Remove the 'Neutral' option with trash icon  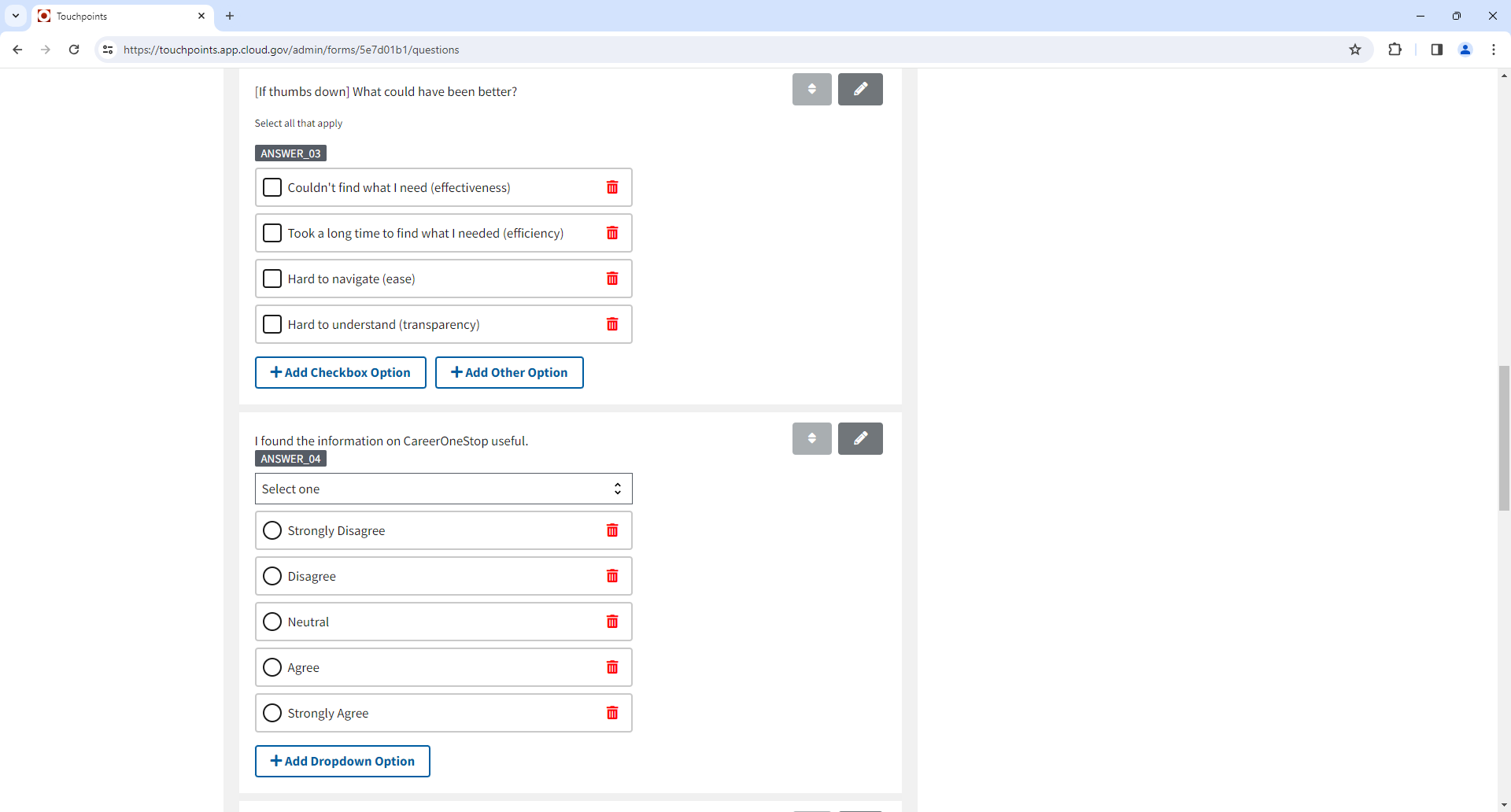(612, 622)
